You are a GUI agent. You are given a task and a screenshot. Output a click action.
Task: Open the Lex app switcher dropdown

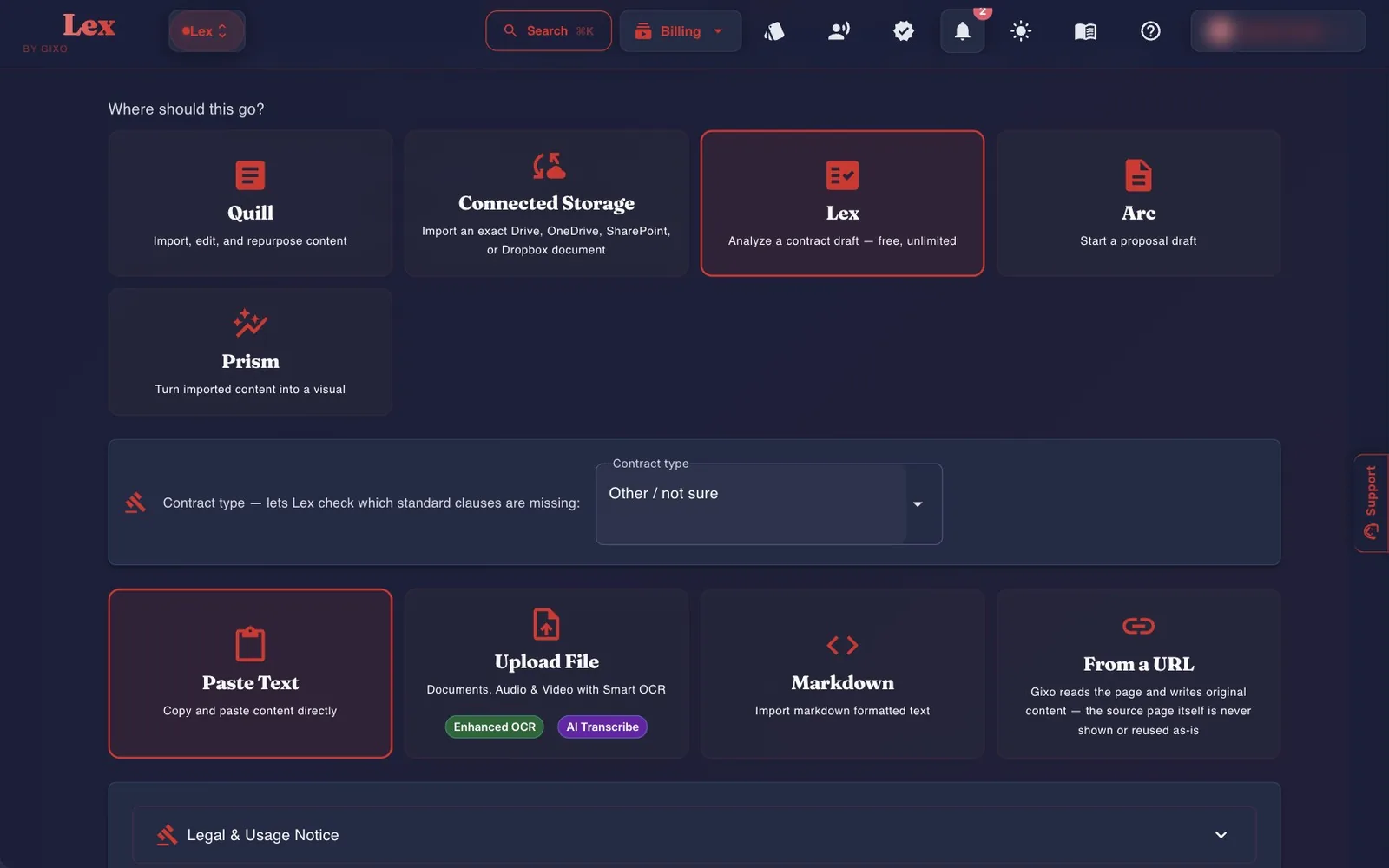[207, 31]
